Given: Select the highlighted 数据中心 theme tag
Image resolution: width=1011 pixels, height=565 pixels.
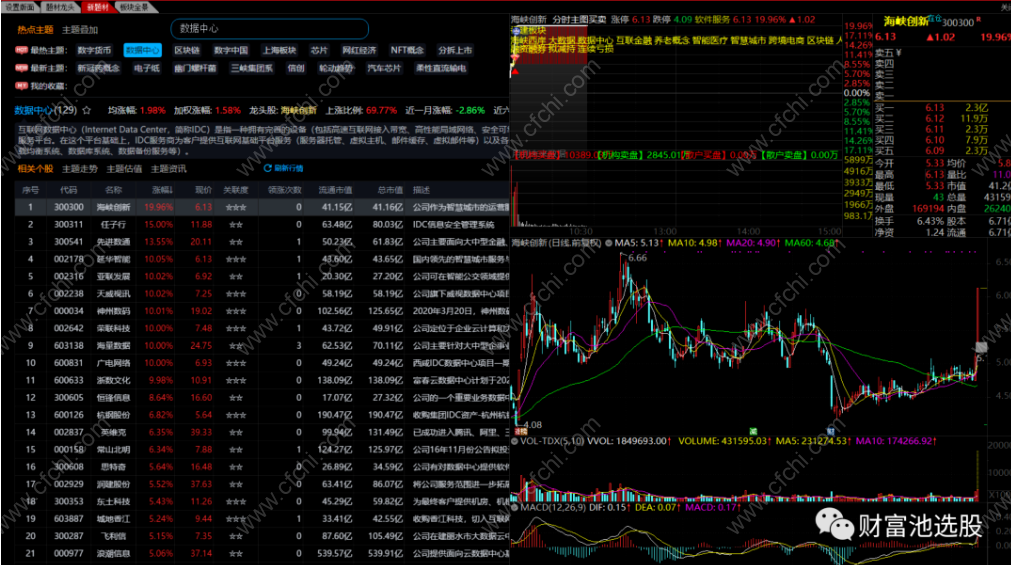Looking at the screenshot, I should click(x=142, y=50).
